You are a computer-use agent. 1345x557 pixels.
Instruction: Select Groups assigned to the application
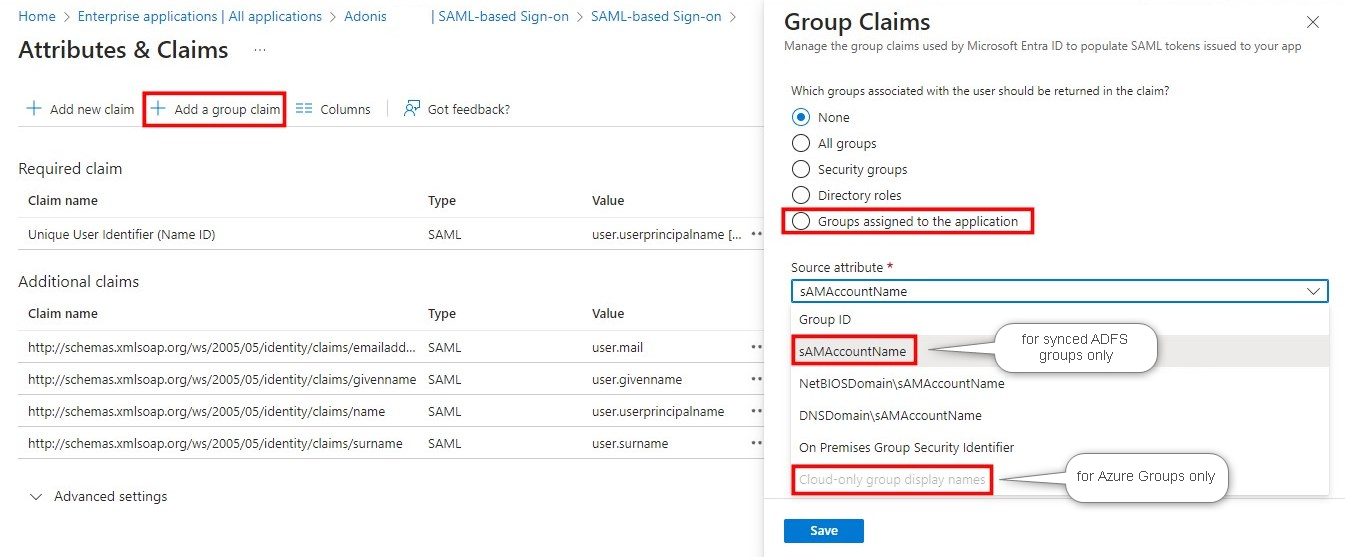(801, 221)
